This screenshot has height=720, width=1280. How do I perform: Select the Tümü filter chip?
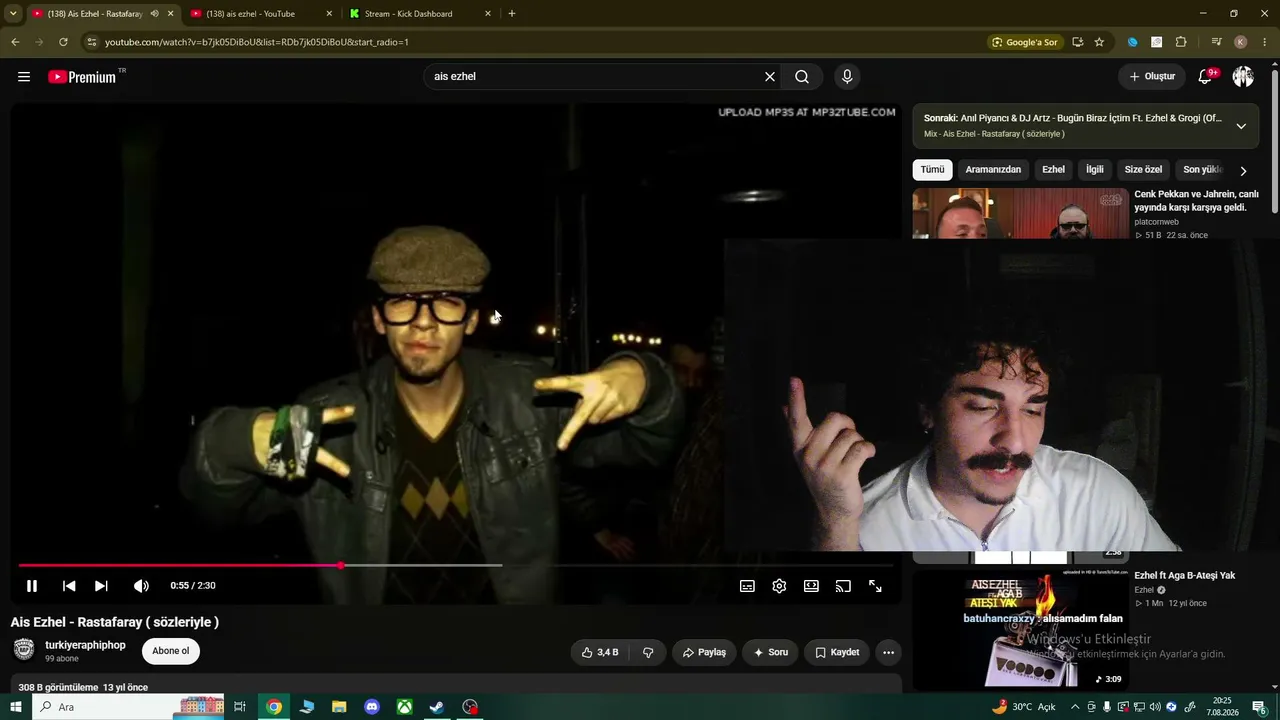(932, 170)
